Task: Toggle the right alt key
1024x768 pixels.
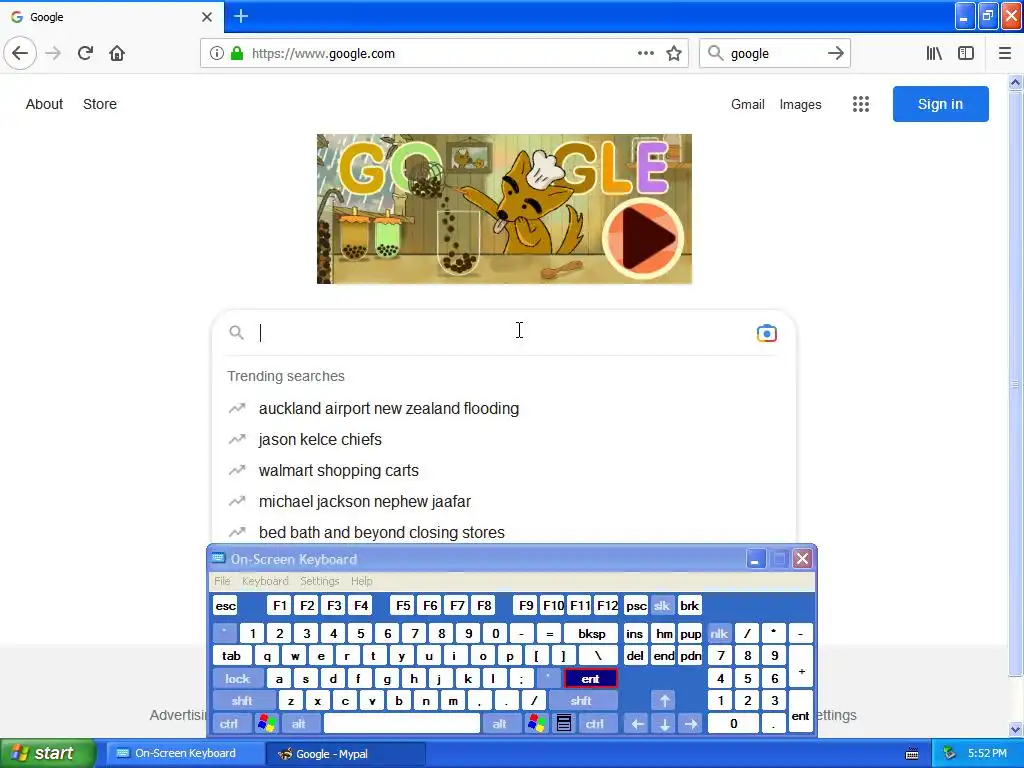Action: click(500, 724)
